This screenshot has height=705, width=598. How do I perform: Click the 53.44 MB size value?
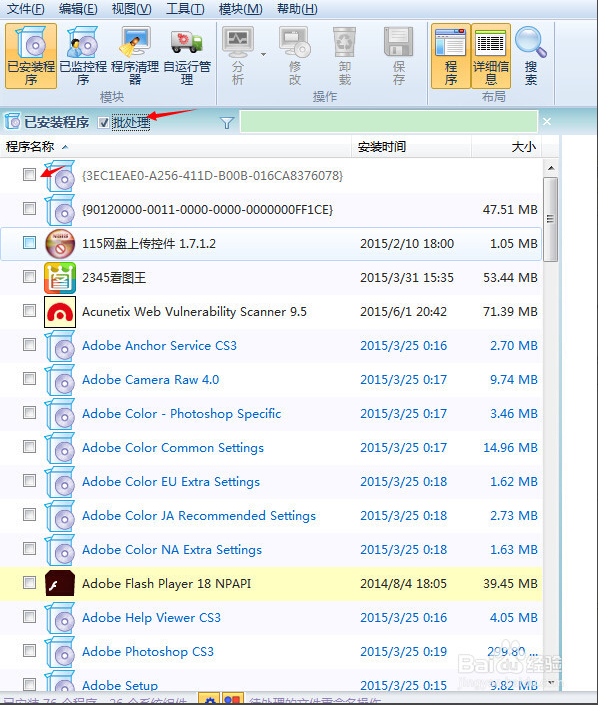click(510, 278)
